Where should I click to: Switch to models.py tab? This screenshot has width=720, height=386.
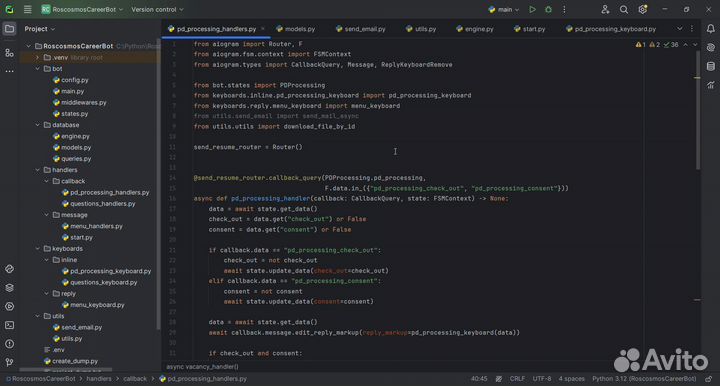[x=296, y=28]
